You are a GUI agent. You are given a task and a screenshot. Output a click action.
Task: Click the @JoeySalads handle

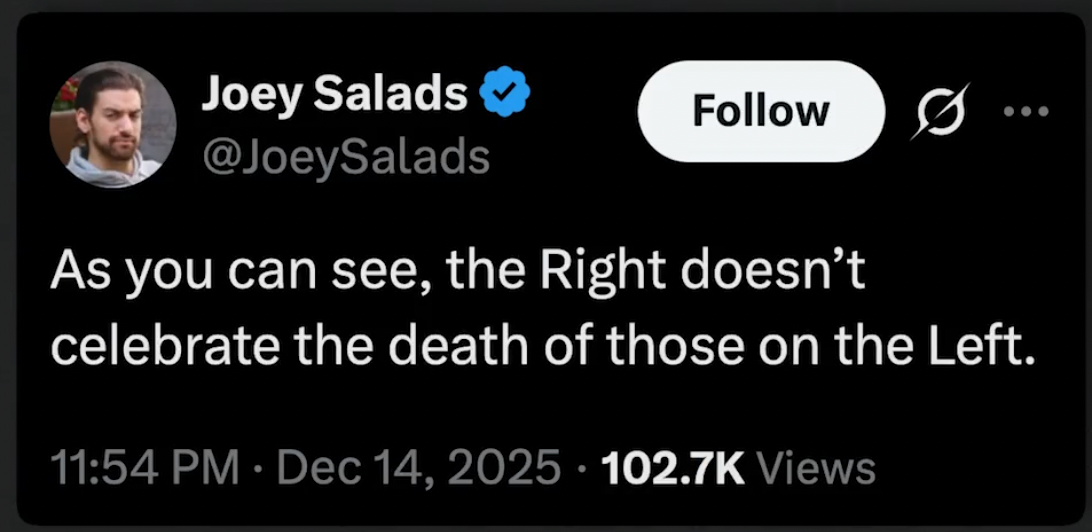345,156
